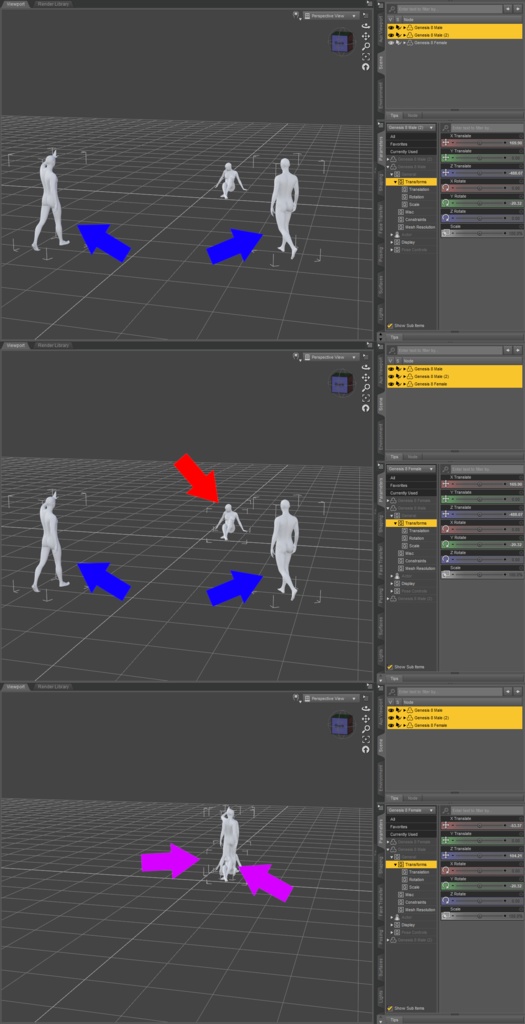Select Currently Used filter in middle Parameters pane
Image resolution: width=525 pixels, height=1024 pixels.
click(411, 492)
